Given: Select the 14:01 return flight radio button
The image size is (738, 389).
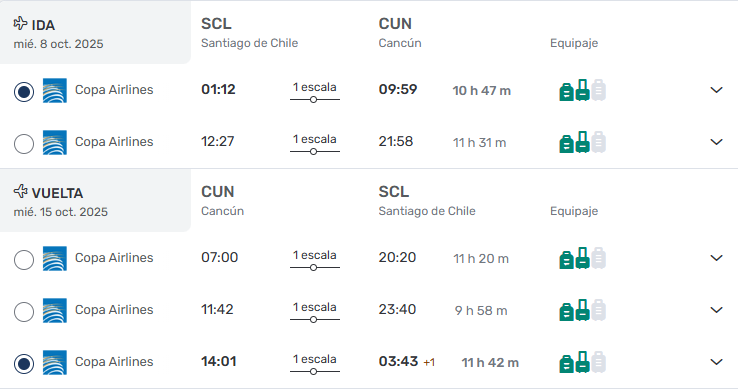Looking at the screenshot, I should pos(24,364).
